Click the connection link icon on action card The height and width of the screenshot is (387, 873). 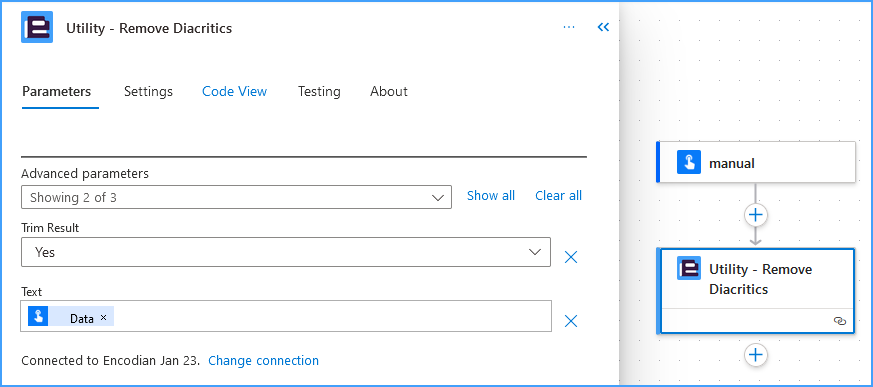pyautogui.click(x=840, y=321)
